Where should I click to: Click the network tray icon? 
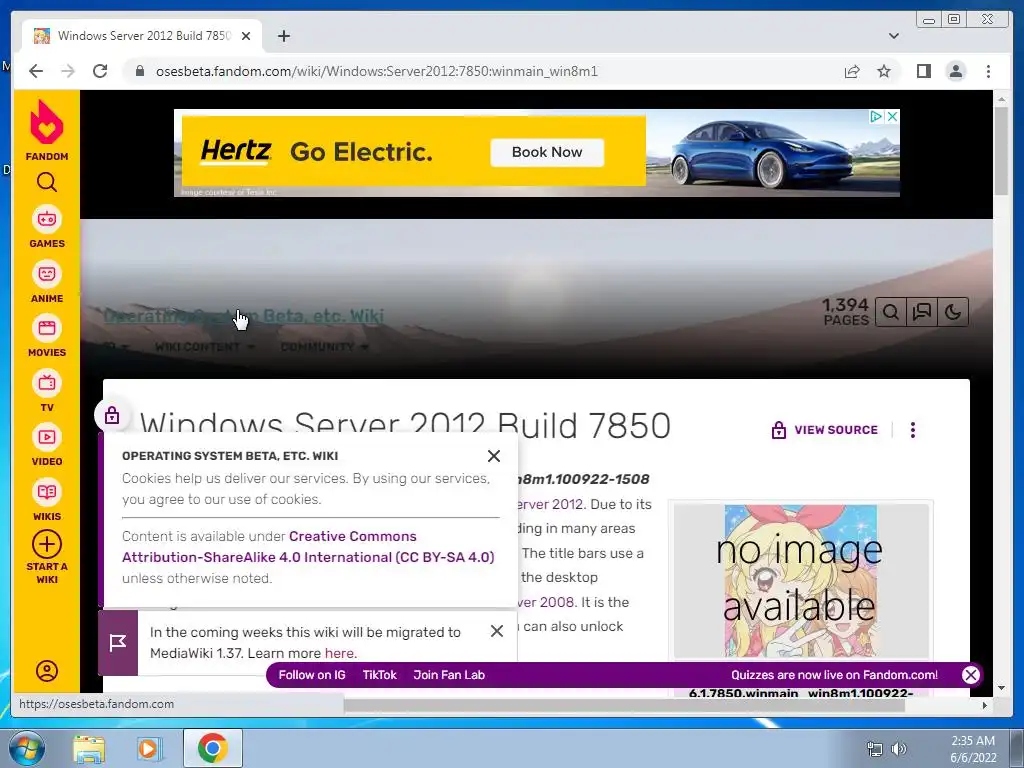[x=874, y=749]
